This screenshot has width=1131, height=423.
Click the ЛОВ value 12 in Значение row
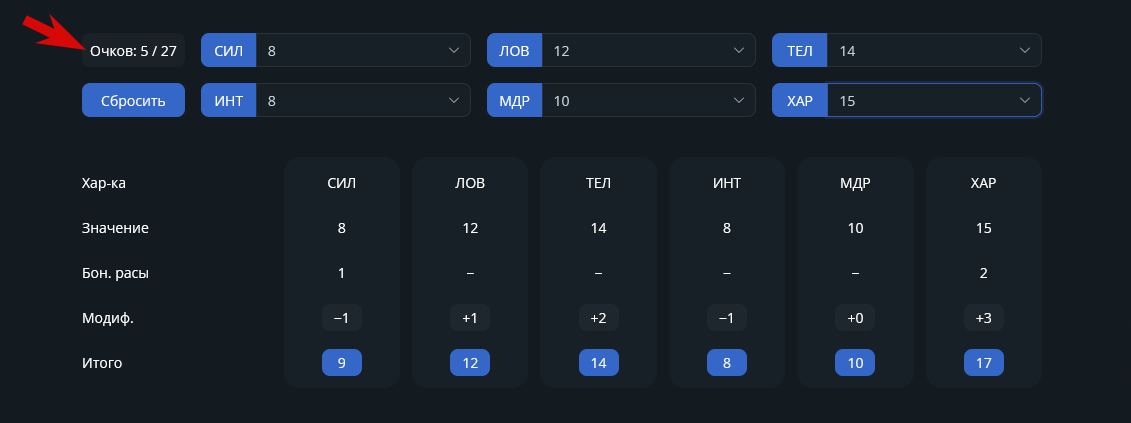pos(470,228)
